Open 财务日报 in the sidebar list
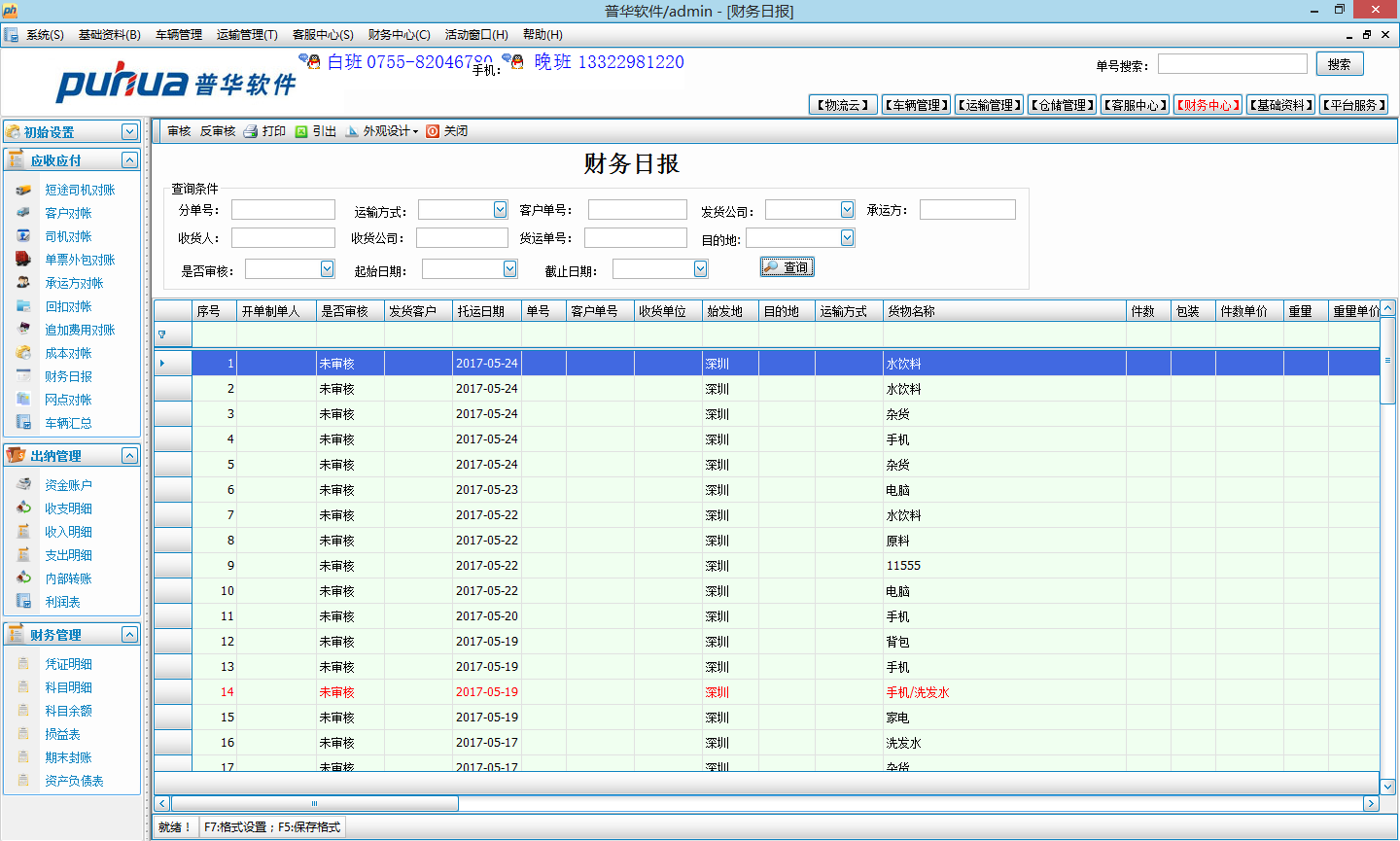The image size is (1400, 841). point(68,376)
